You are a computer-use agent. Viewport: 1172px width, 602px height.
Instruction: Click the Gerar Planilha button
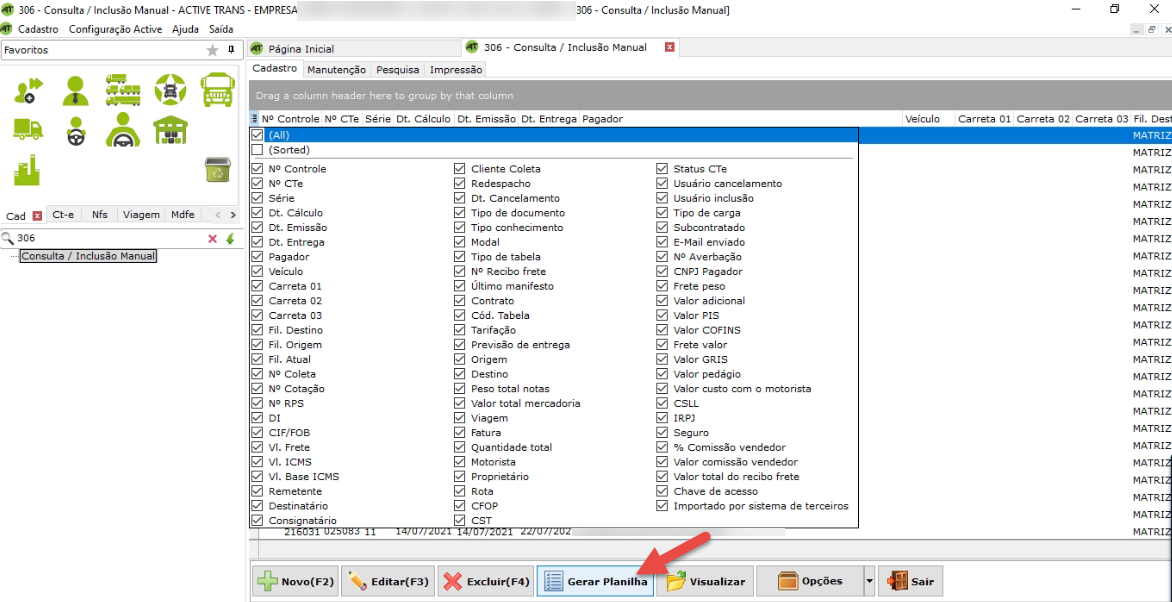(x=595, y=581)
